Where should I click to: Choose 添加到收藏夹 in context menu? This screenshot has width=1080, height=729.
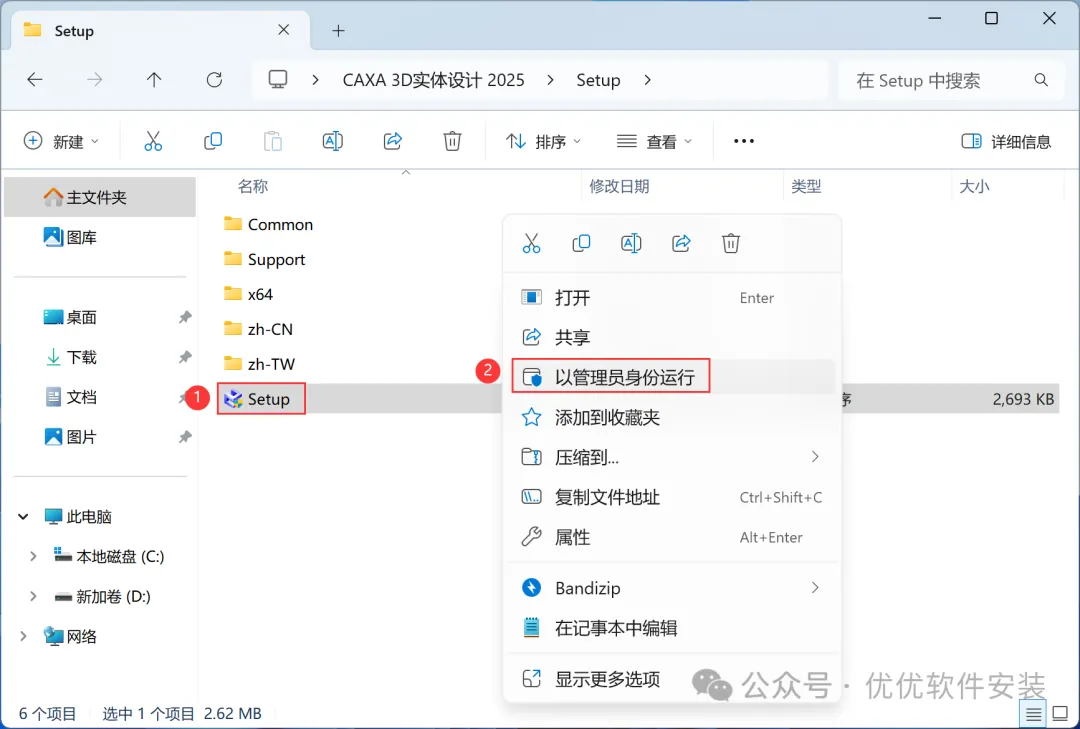(x=672, y=417)
